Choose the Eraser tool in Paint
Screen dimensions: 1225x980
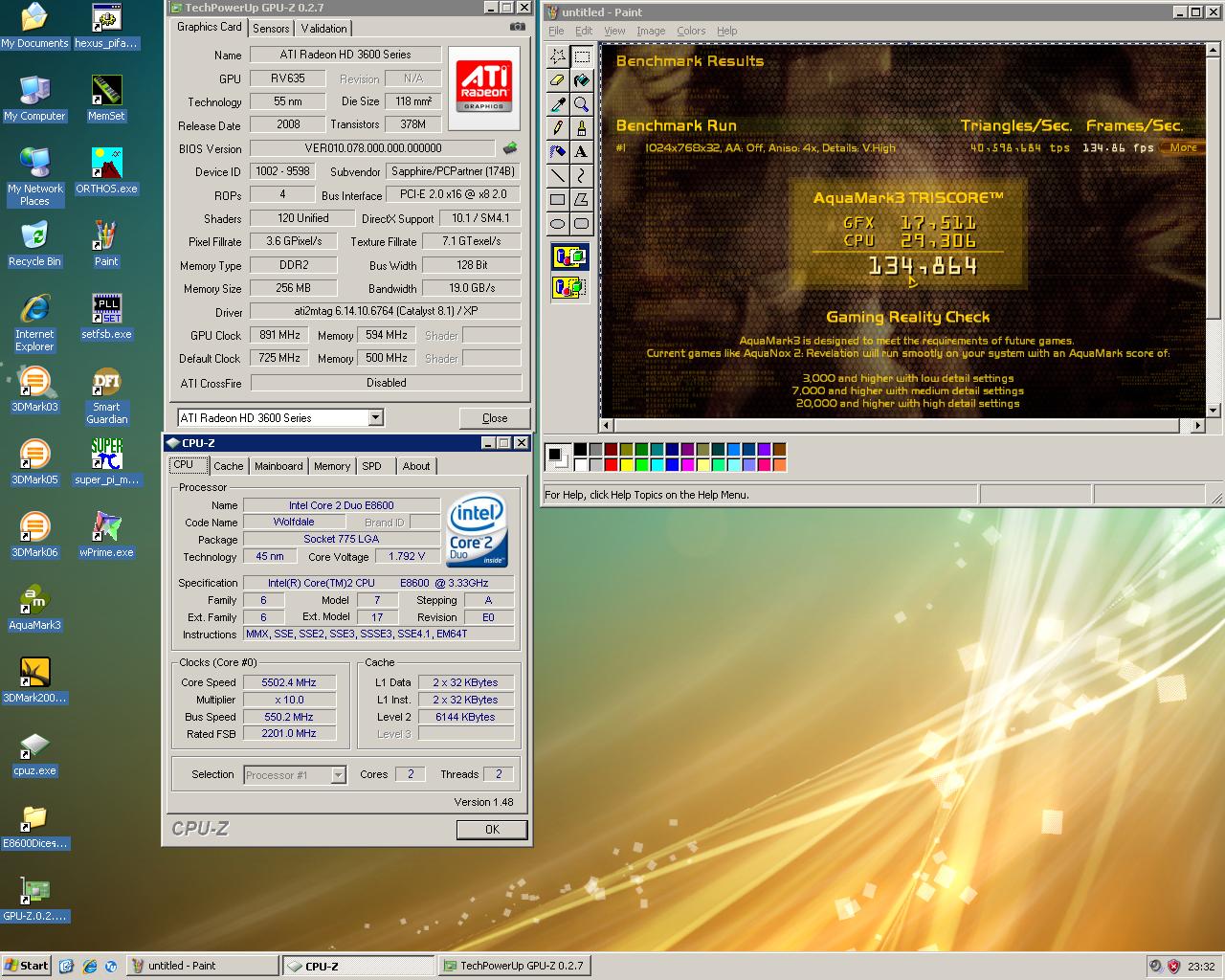558,80
